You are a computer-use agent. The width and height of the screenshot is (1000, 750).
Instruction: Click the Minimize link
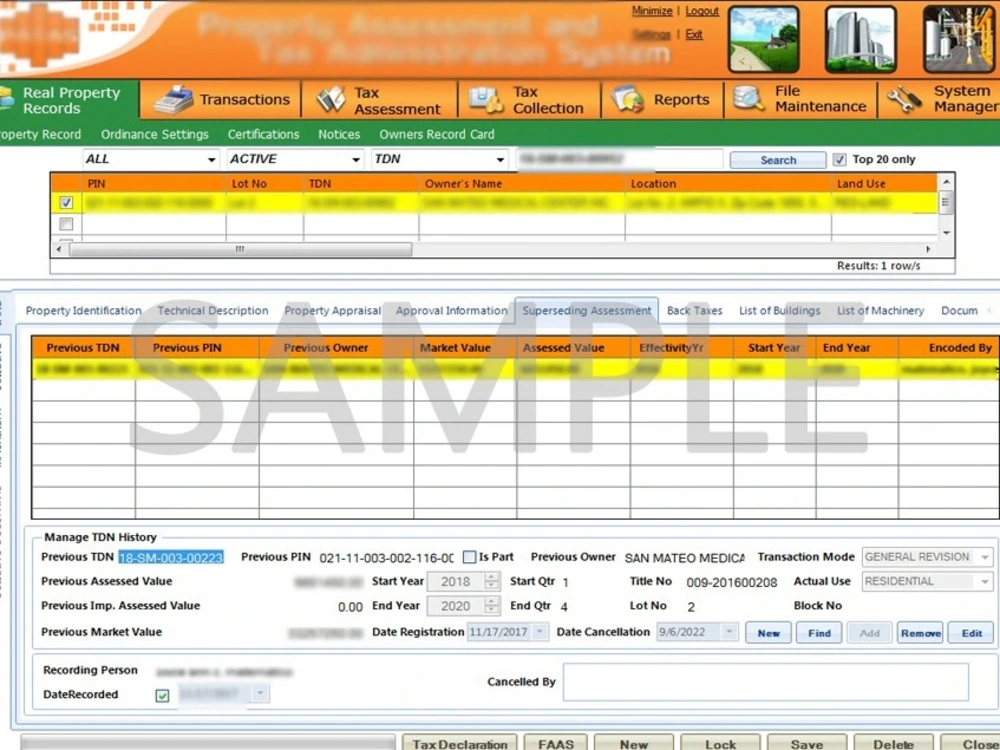click(x=652, y=11)
